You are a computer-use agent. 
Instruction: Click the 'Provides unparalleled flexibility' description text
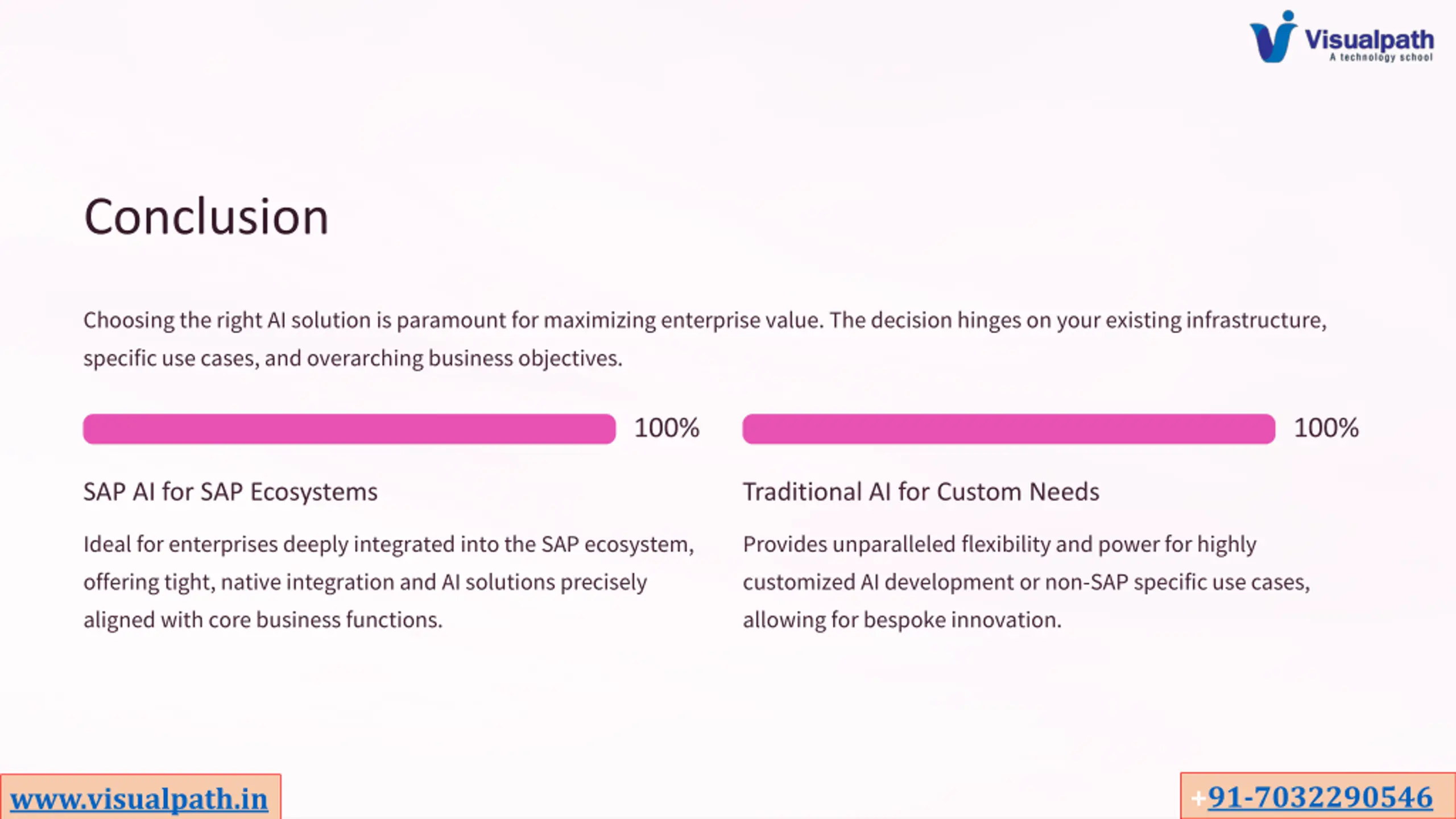coord(1027,582)
